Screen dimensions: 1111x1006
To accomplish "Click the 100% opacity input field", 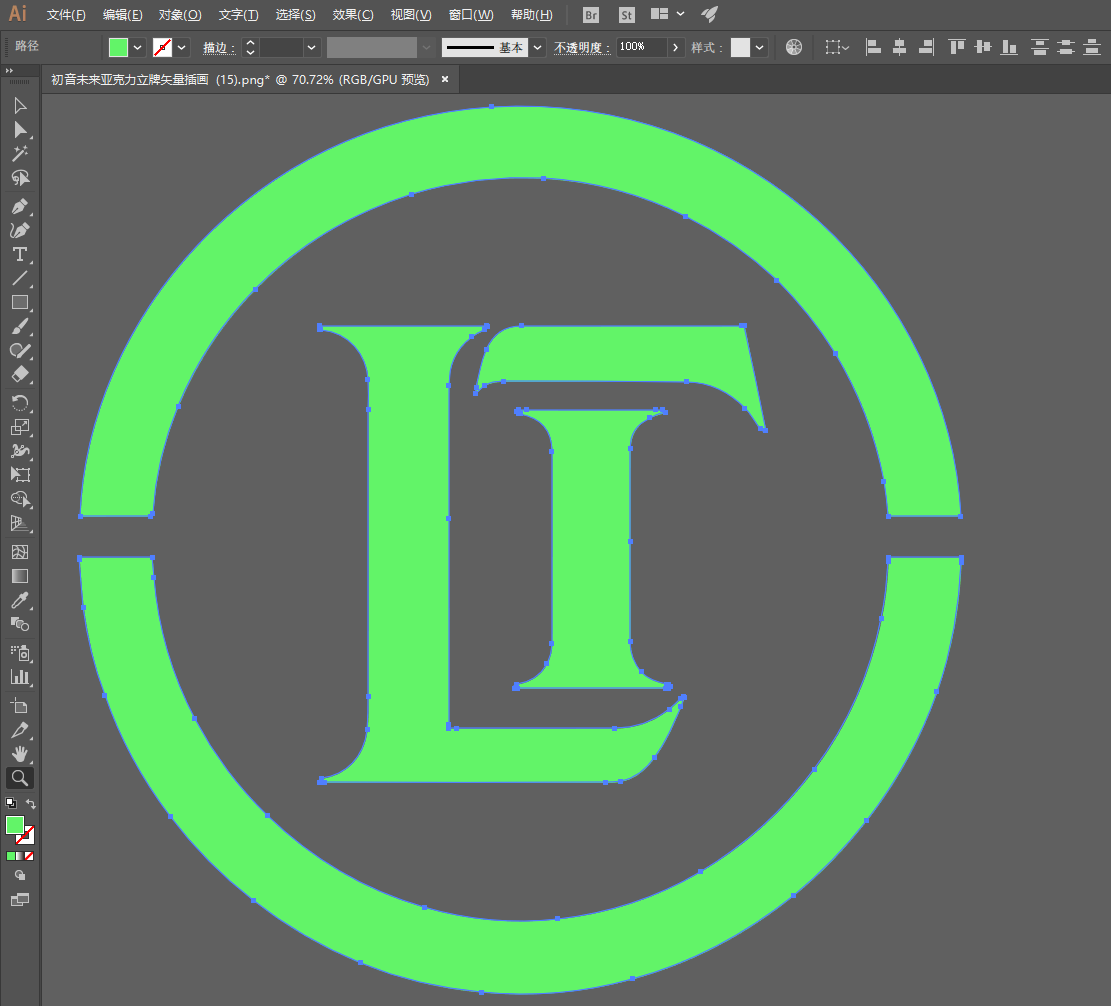I will 641,47.
